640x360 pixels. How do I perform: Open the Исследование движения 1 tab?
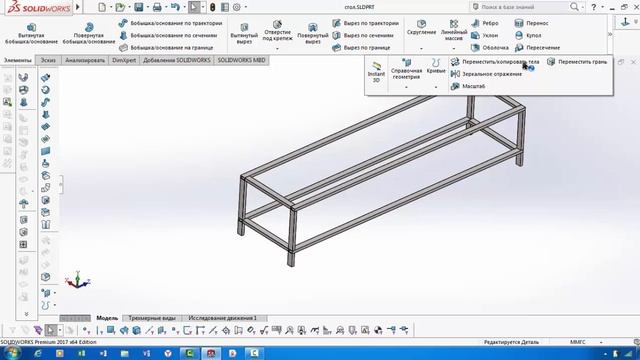click(x=223, y=318)
